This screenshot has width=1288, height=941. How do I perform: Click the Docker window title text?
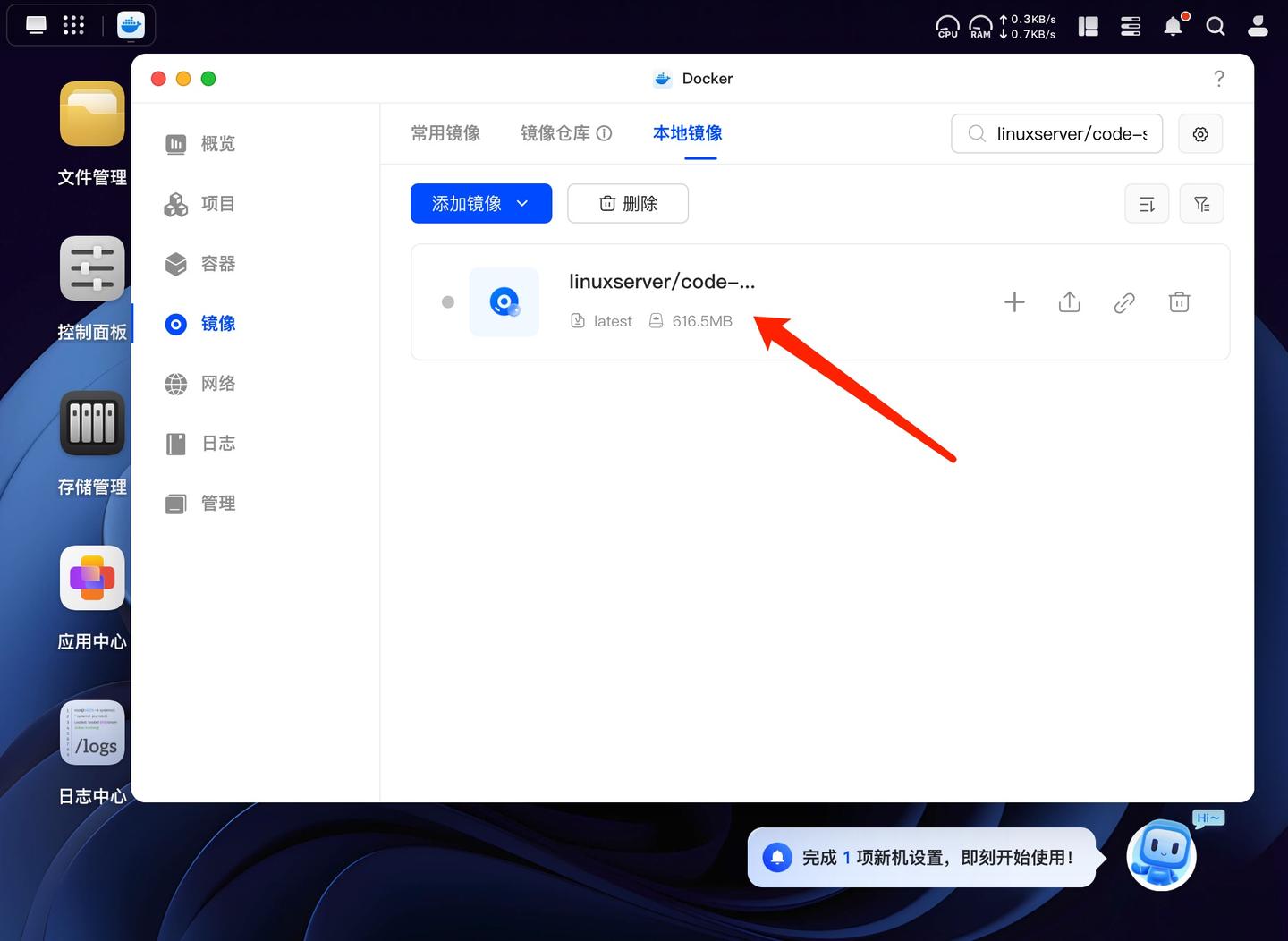pyautogui.click(x=708, y=79)
